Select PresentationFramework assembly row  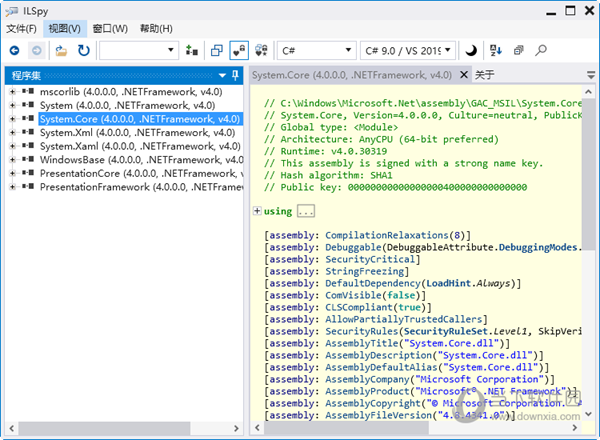click(141, 187)
